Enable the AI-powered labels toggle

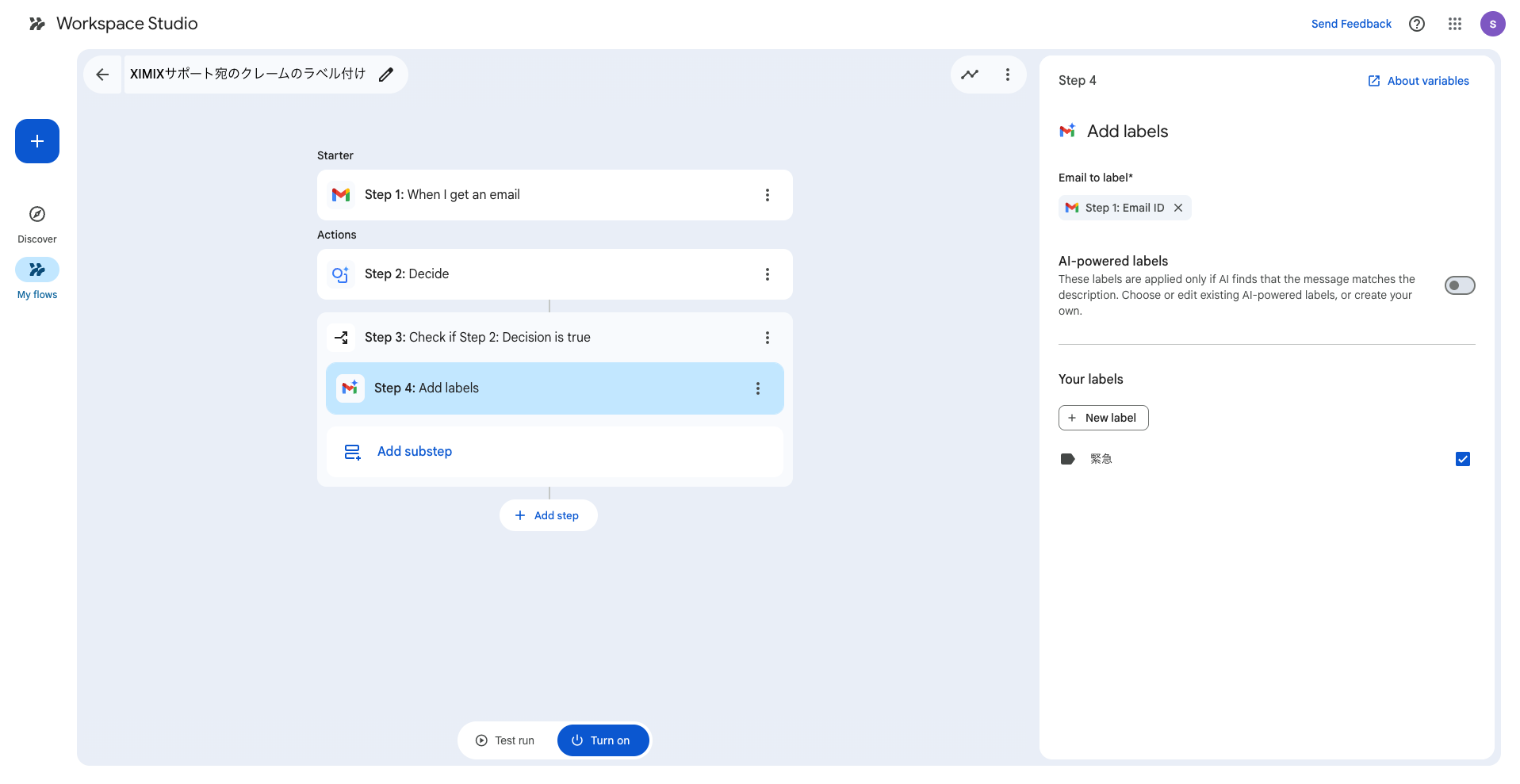1459,285
